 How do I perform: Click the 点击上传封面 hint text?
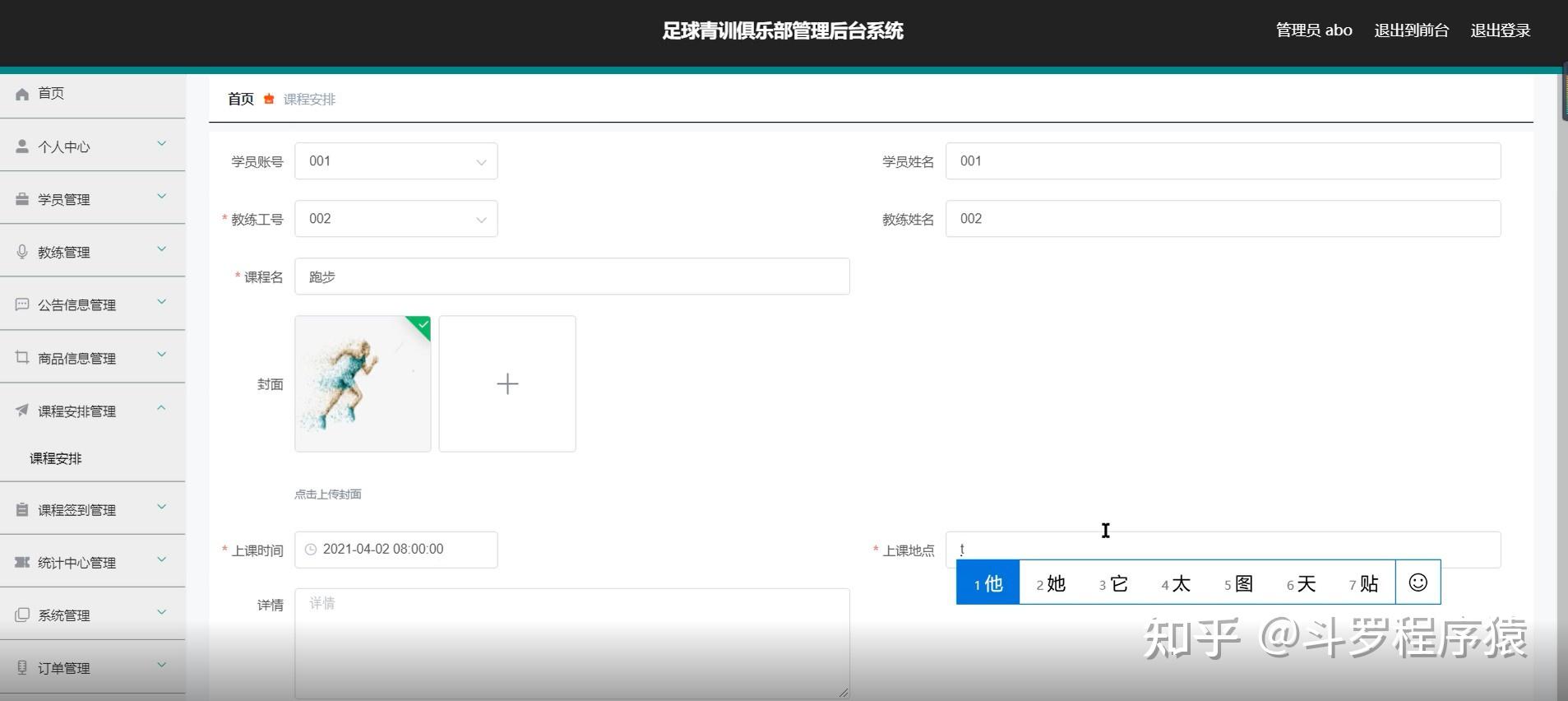[328, 494]
